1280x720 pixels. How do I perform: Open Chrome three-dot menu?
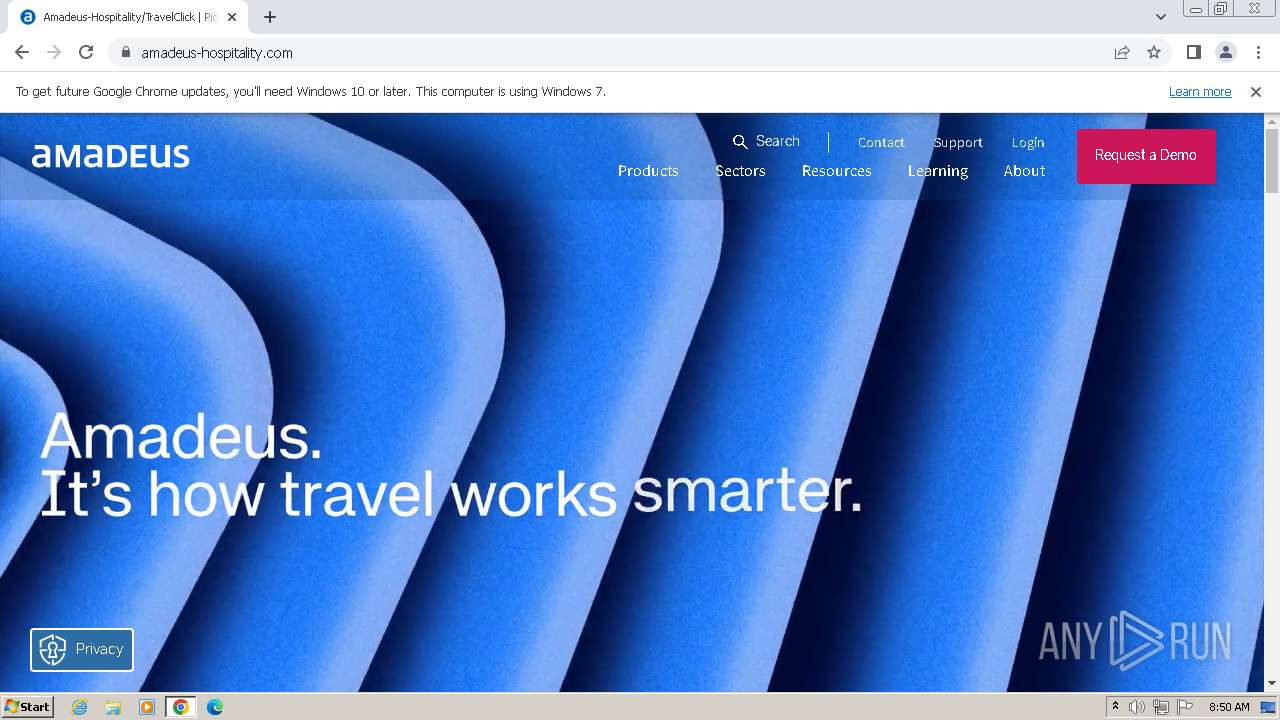1258,53
